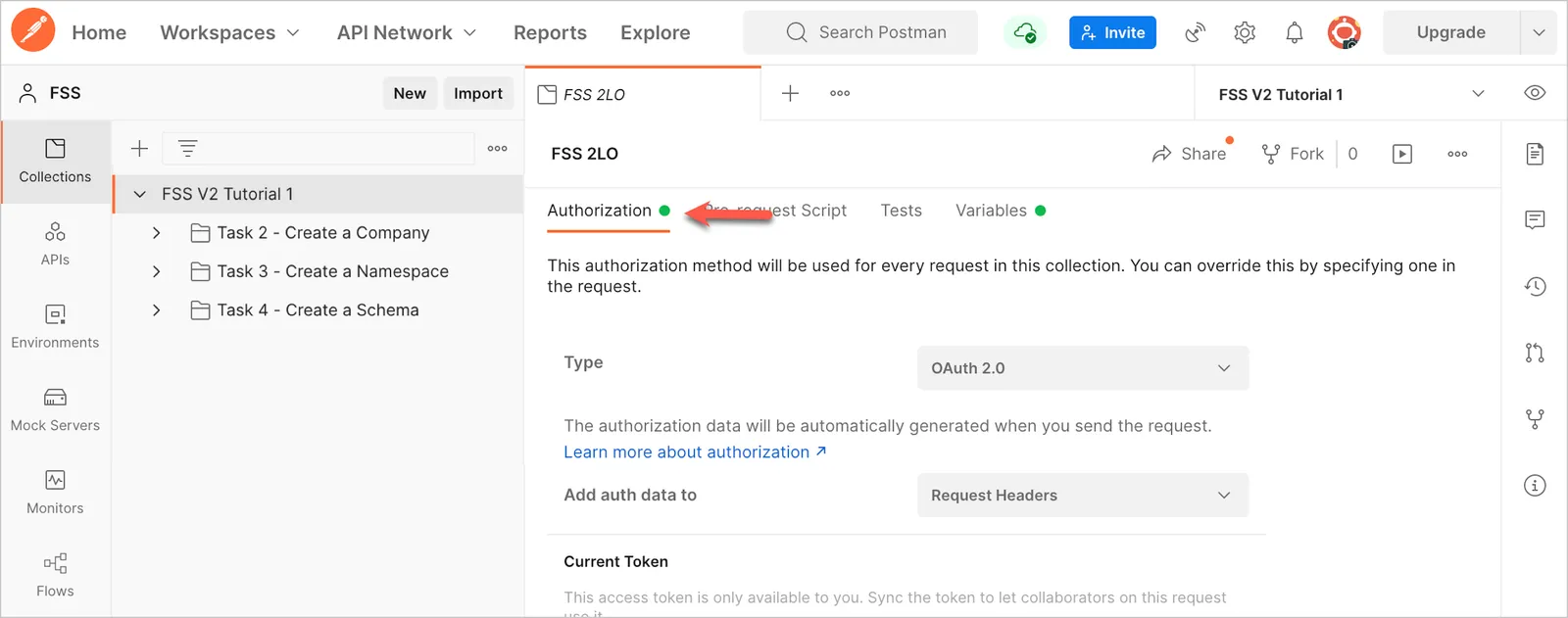Open the comments icon in right sidebar

pyautogui.click(x=1535, y=219)
